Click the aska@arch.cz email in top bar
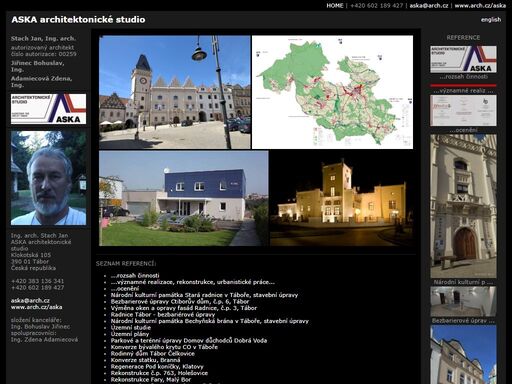 click(x=429, y=6)
